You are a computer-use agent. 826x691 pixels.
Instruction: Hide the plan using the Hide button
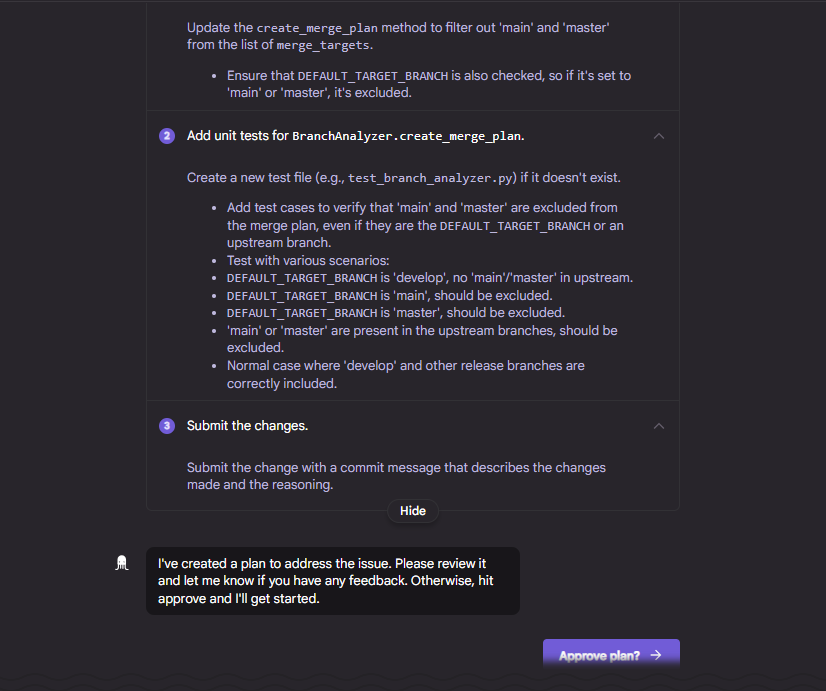click(412, 511)
